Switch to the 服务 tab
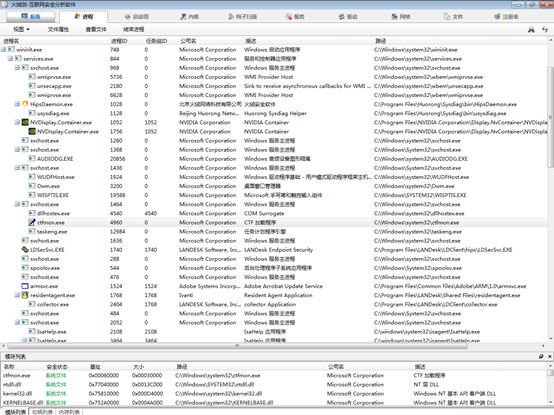 [295, 17]
